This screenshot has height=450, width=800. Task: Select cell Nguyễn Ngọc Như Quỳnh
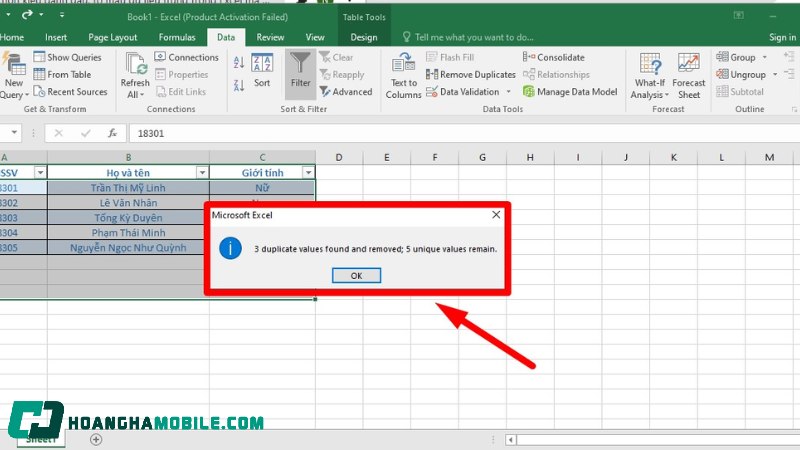[128, 247]
